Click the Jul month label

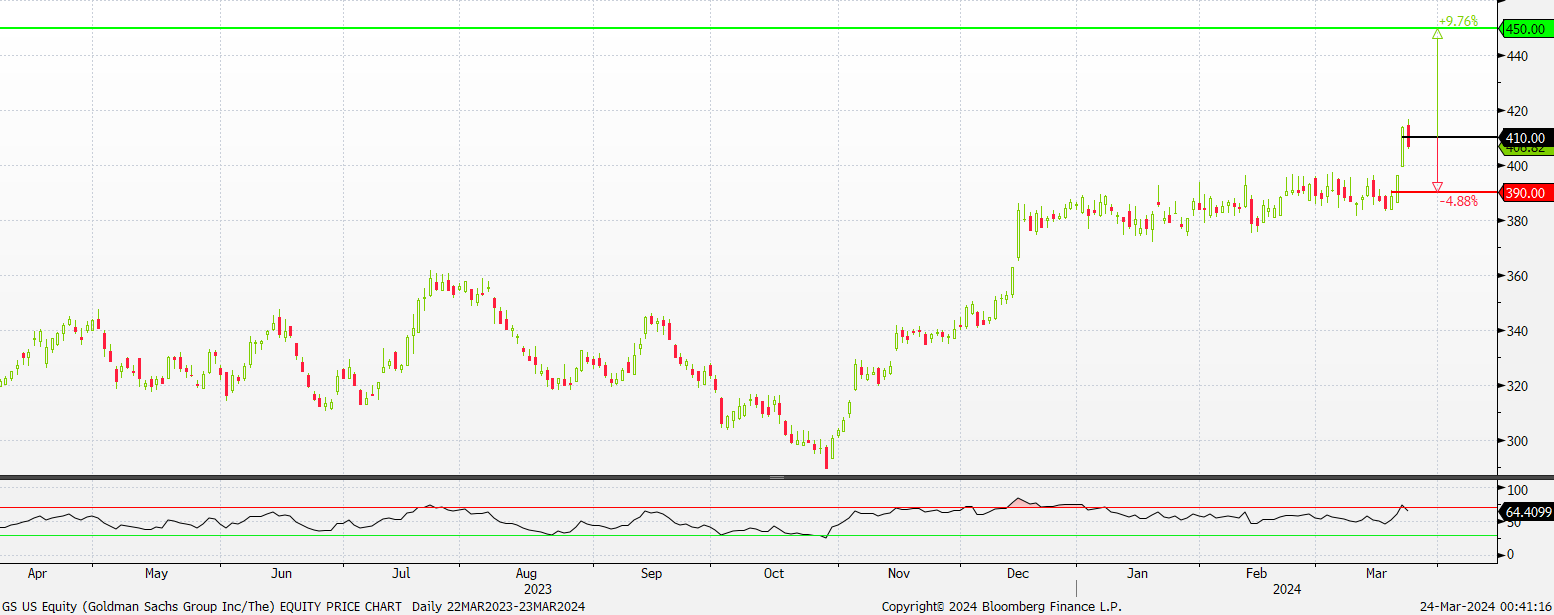(401, 575)
